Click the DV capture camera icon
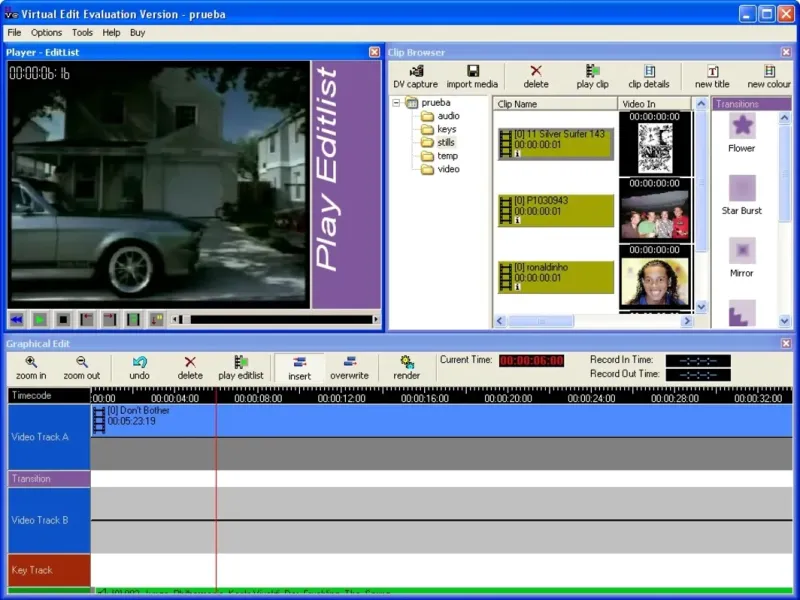This screenshot has width=800, height=600. coord(415,71)
